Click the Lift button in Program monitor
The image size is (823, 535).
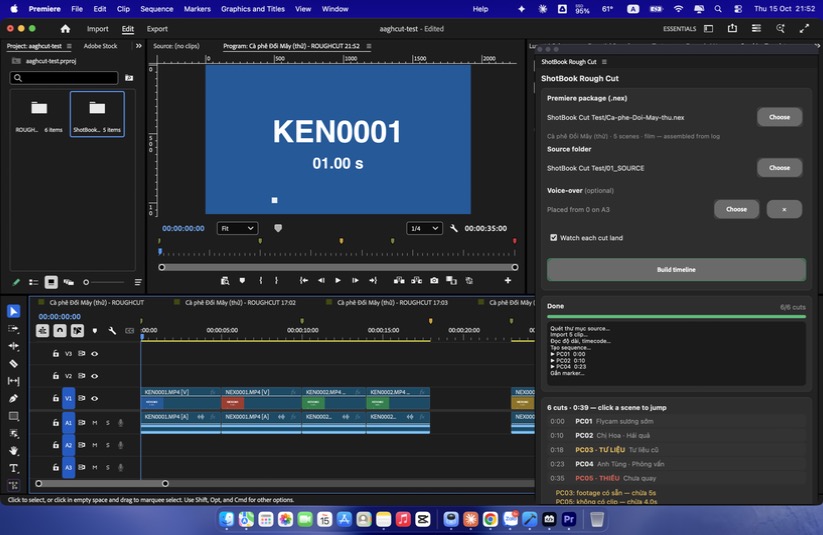tap(399, 281)
